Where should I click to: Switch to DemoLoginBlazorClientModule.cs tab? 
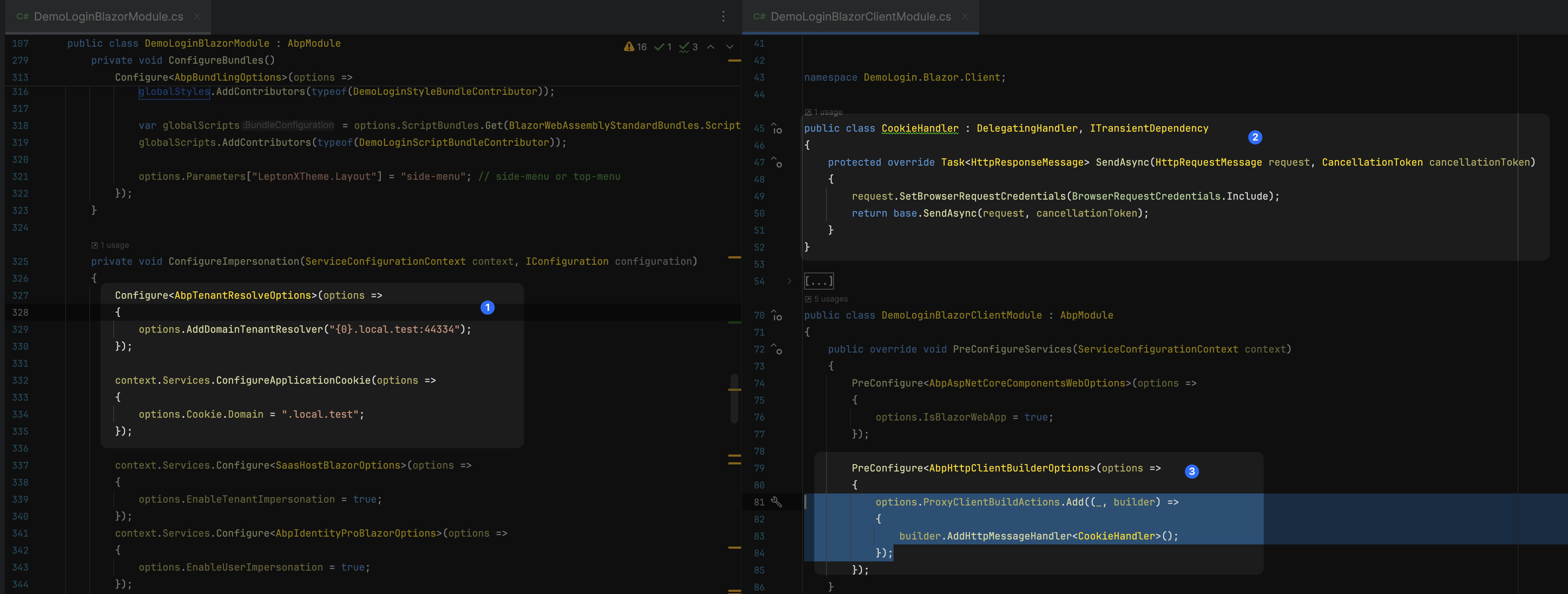860,16
